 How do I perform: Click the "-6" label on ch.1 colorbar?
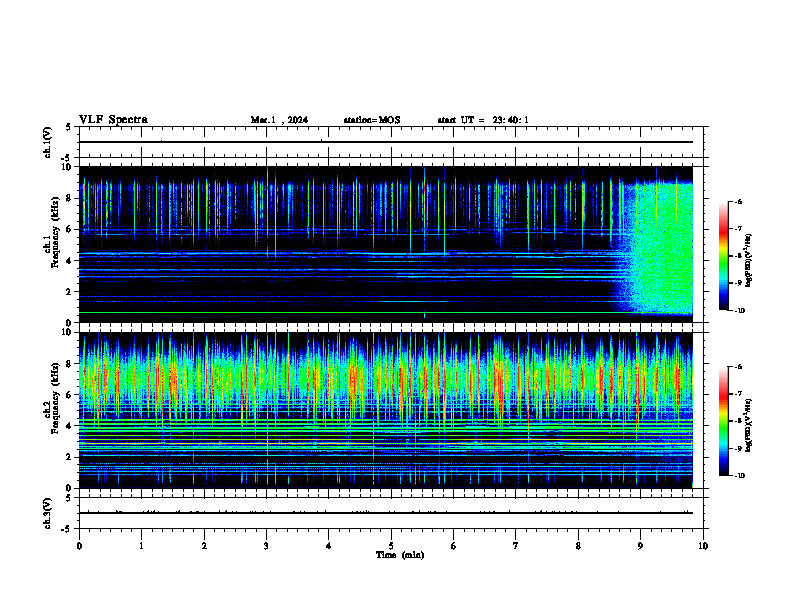(x=738, y=202)
